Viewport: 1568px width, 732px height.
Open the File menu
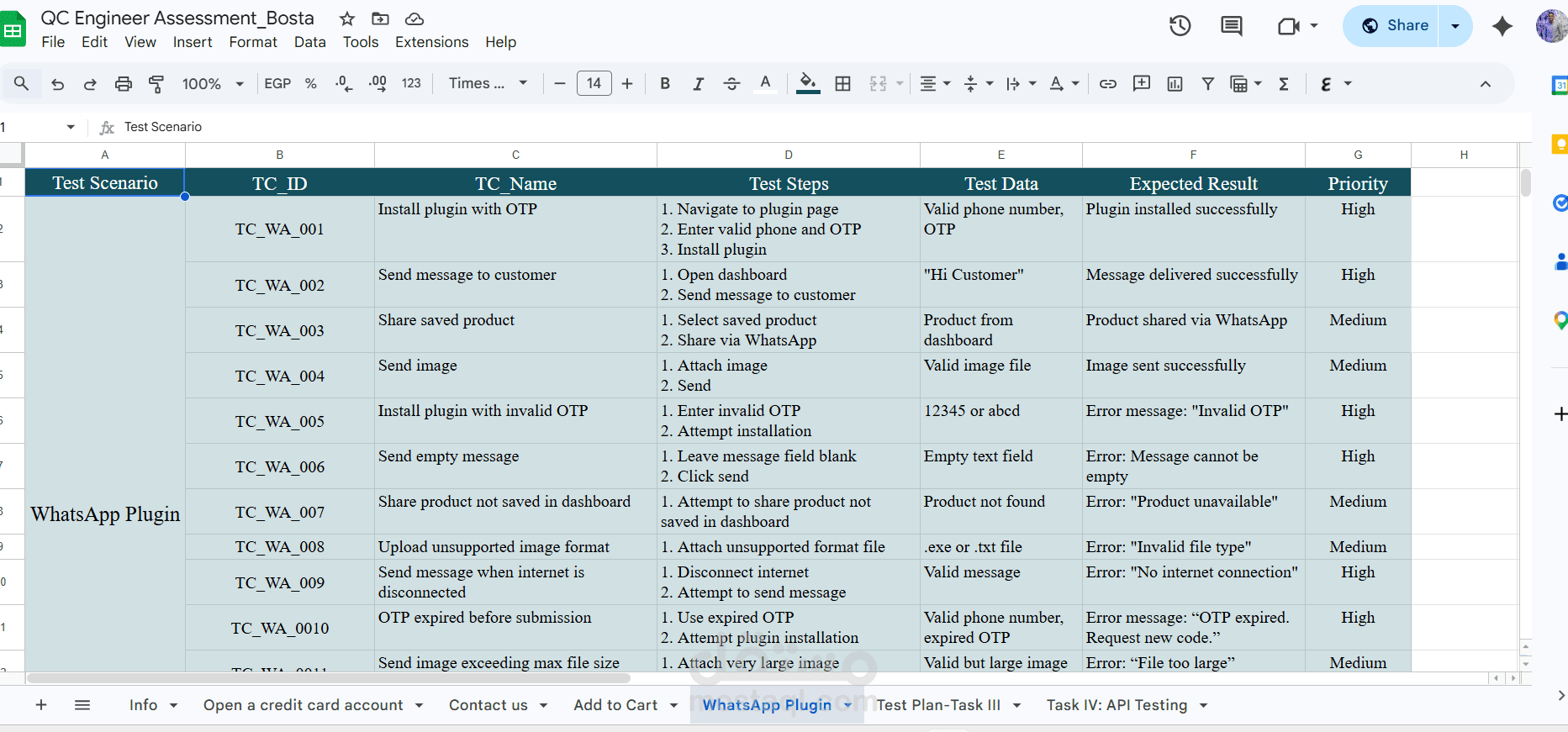point(53,42)
